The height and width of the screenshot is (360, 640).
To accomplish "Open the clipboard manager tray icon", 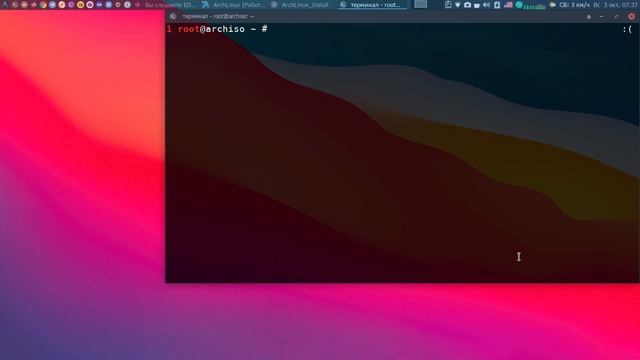I will [x=448, y=5].
